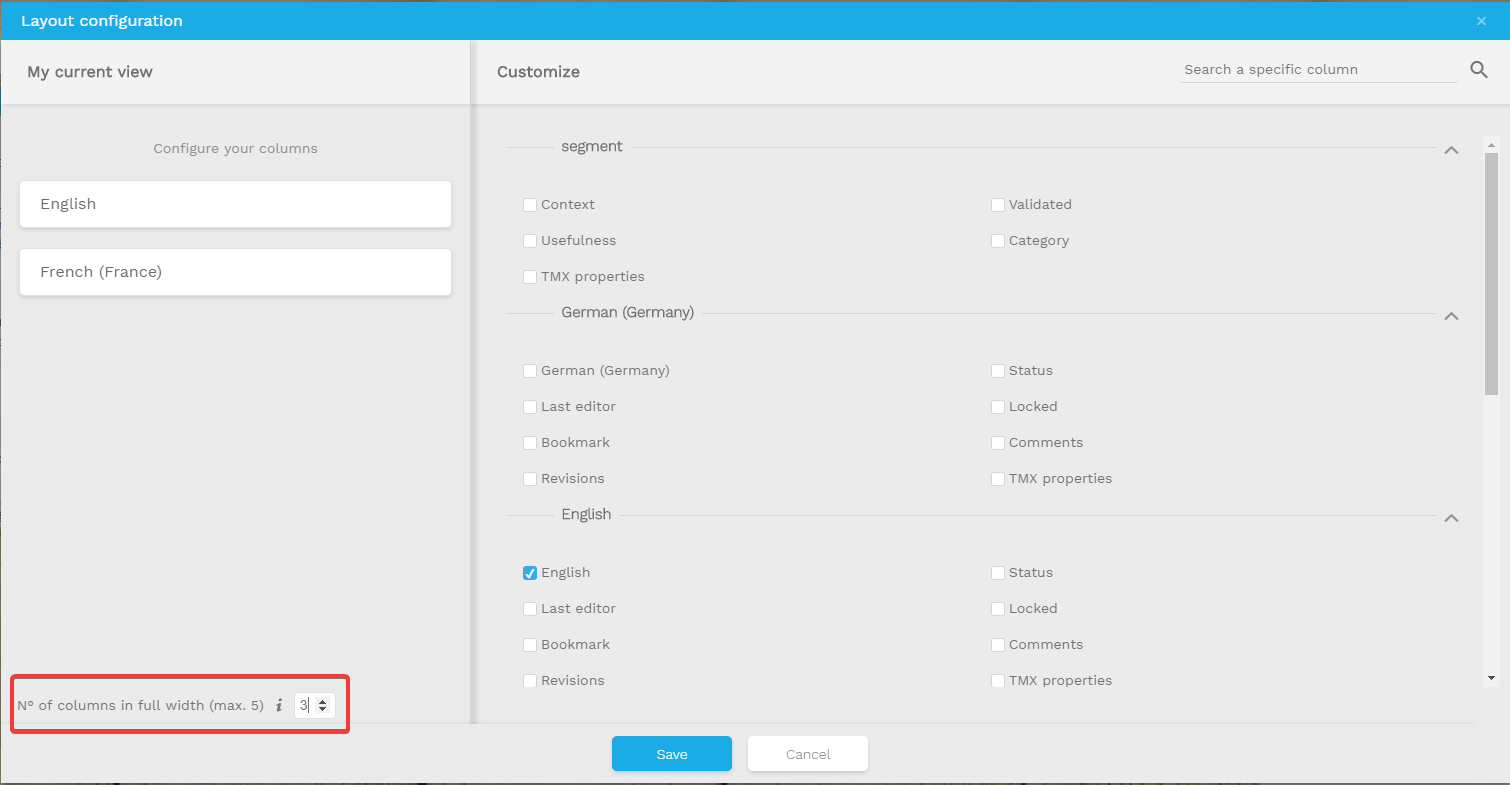Uncheck the English column checkbox
Screen dimensions: 1510x785
pyautogui.click(x=530, y=573)
